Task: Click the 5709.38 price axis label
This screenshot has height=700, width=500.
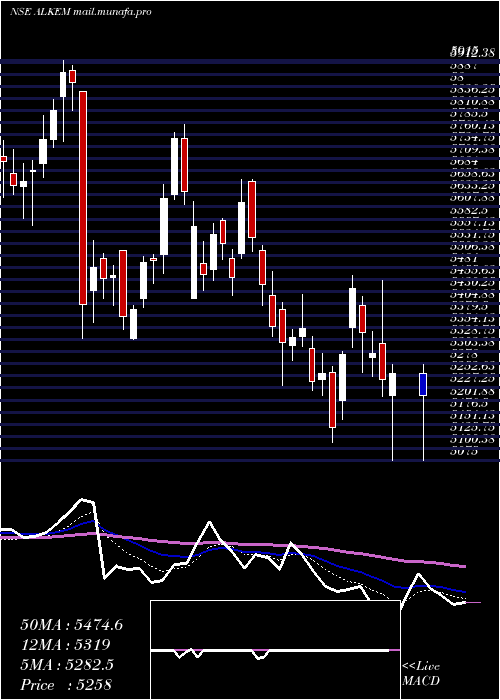Action: pos(471,150)
